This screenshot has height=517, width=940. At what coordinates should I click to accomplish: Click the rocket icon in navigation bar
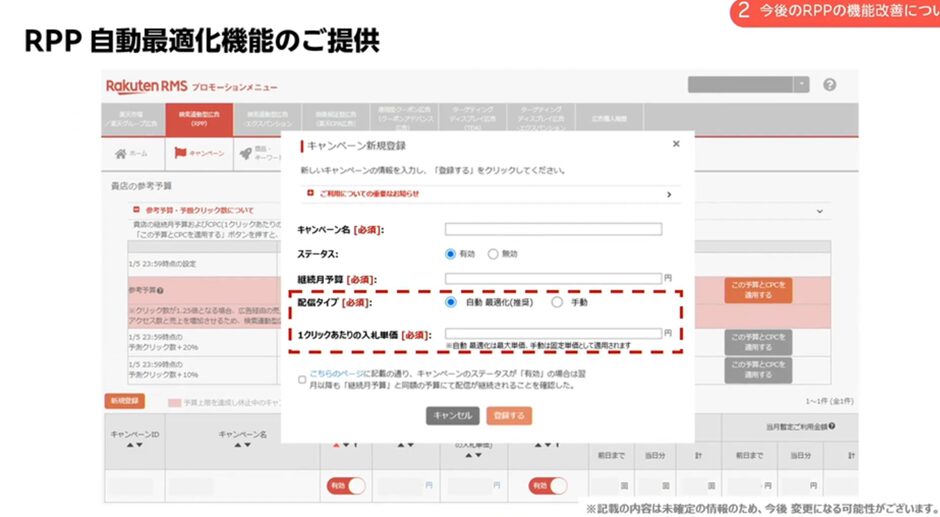(x=246, y=153)
